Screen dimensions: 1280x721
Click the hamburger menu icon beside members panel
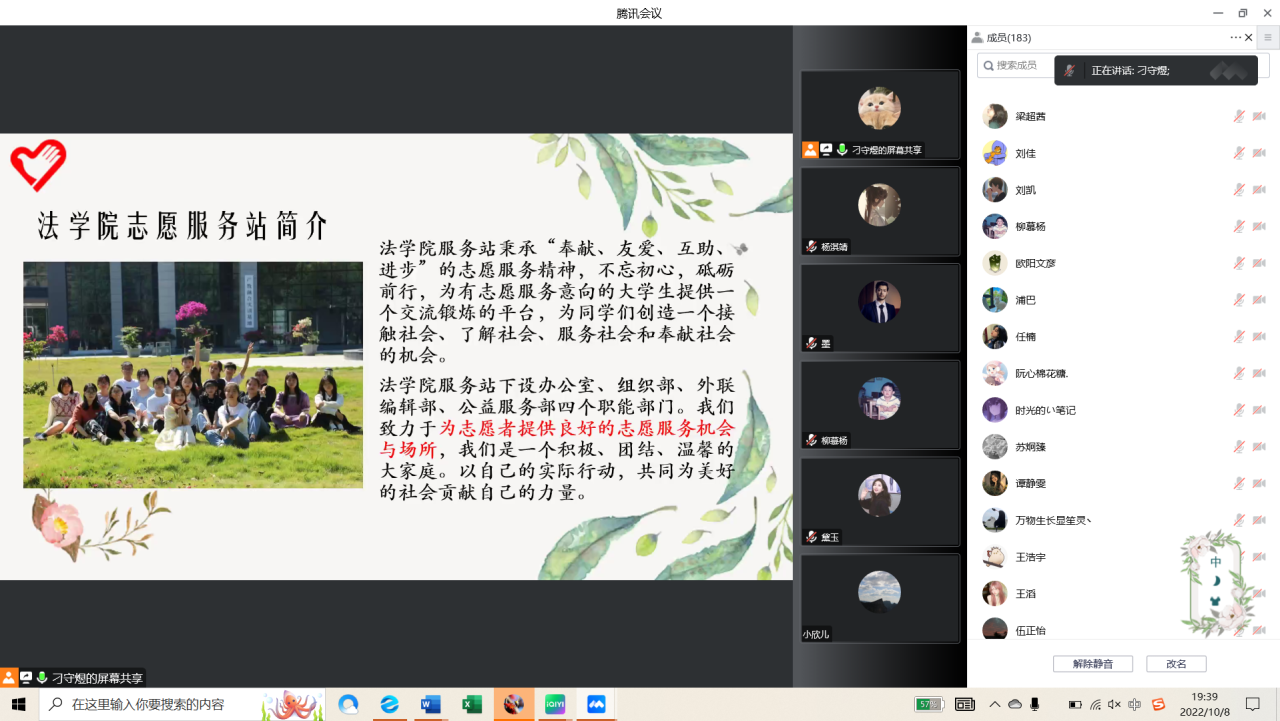click(1268, 38)
